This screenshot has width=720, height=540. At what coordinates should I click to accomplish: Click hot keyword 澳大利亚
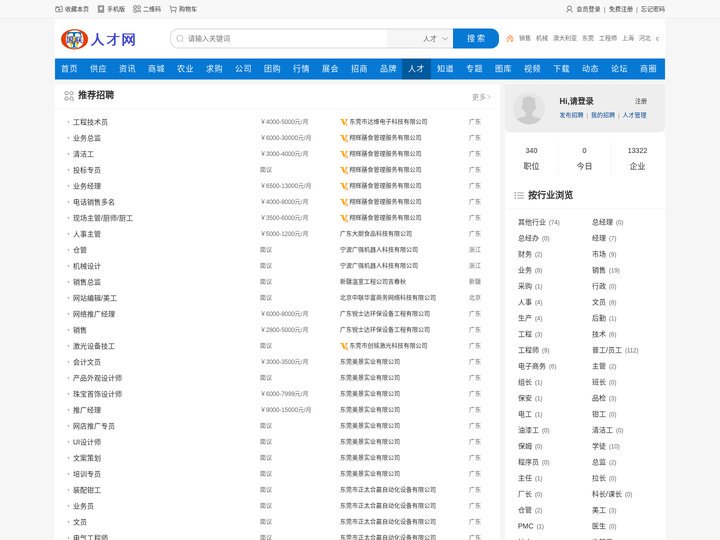point(565,39)
